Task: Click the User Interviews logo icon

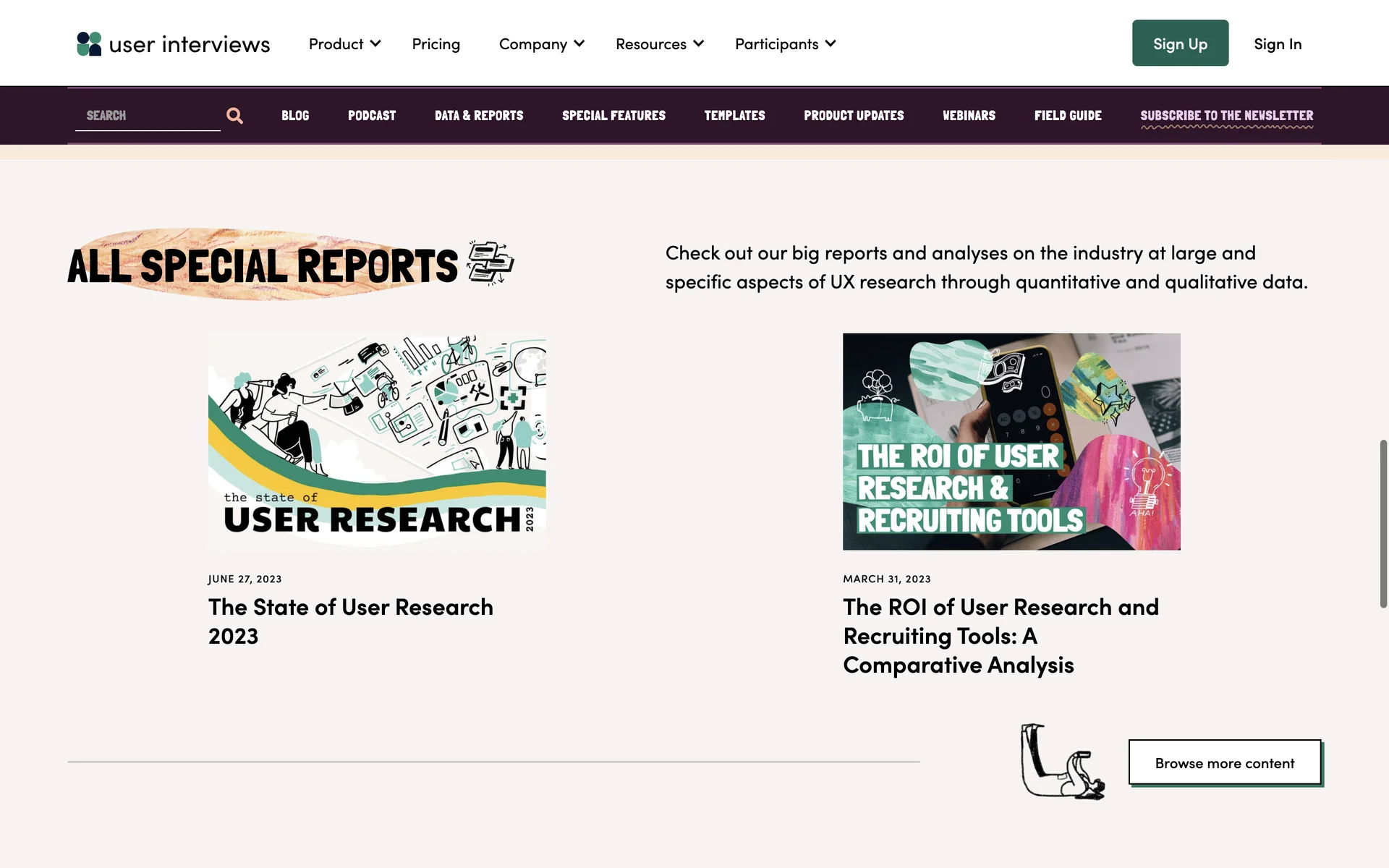Action: point(89,44)
